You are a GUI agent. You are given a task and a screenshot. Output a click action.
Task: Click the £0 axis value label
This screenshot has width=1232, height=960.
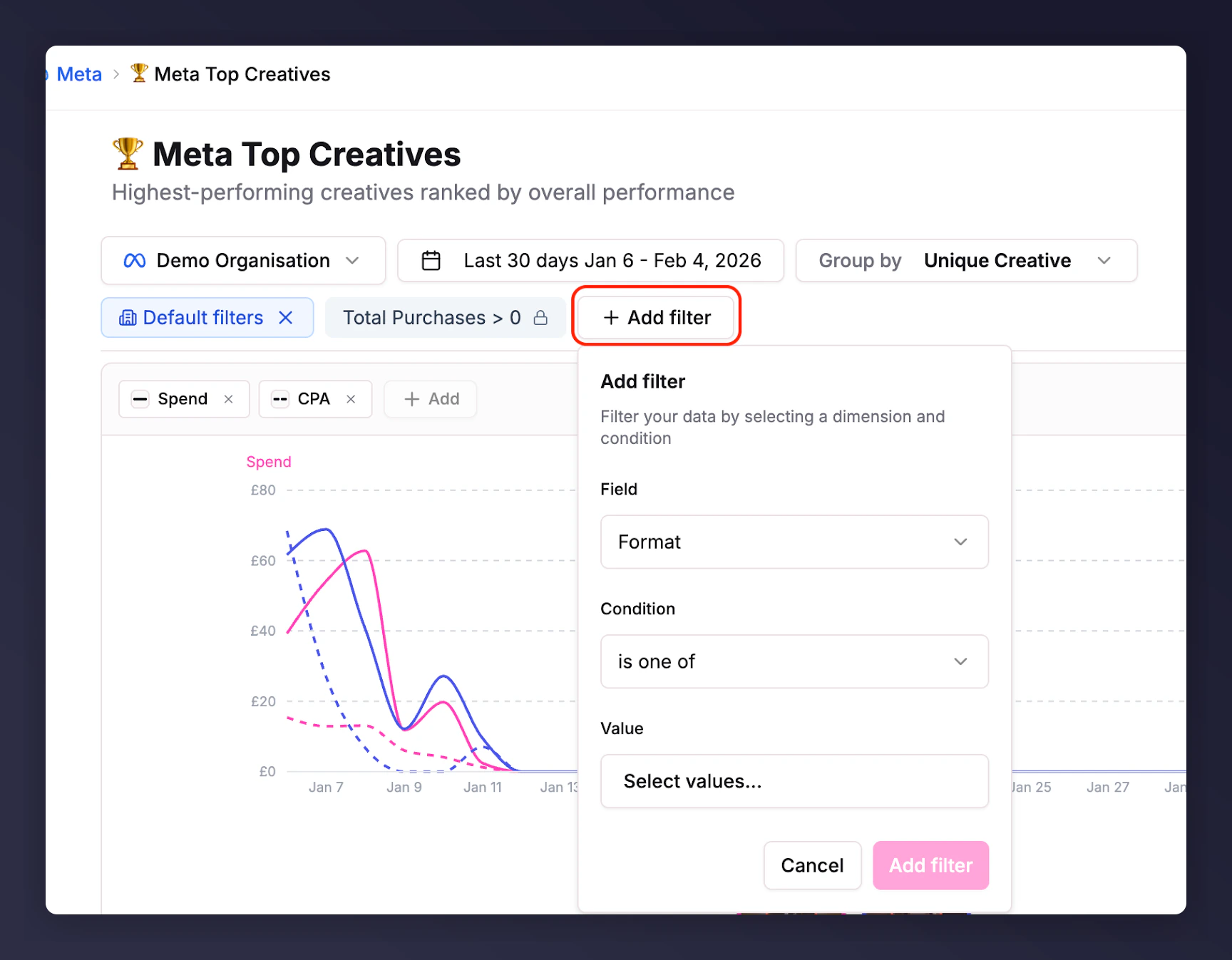(267, 771)
